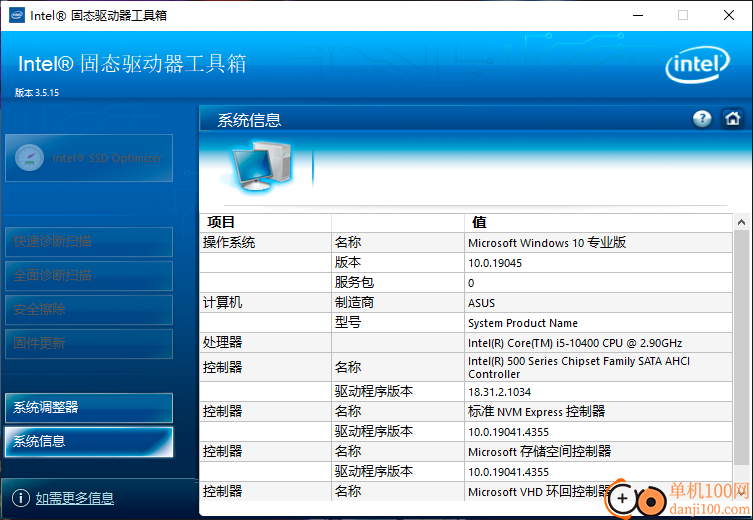Select the Microsoft VHD 环回控制器 value
The width and height of the screenshot is (753, 520).
(540, 492)
